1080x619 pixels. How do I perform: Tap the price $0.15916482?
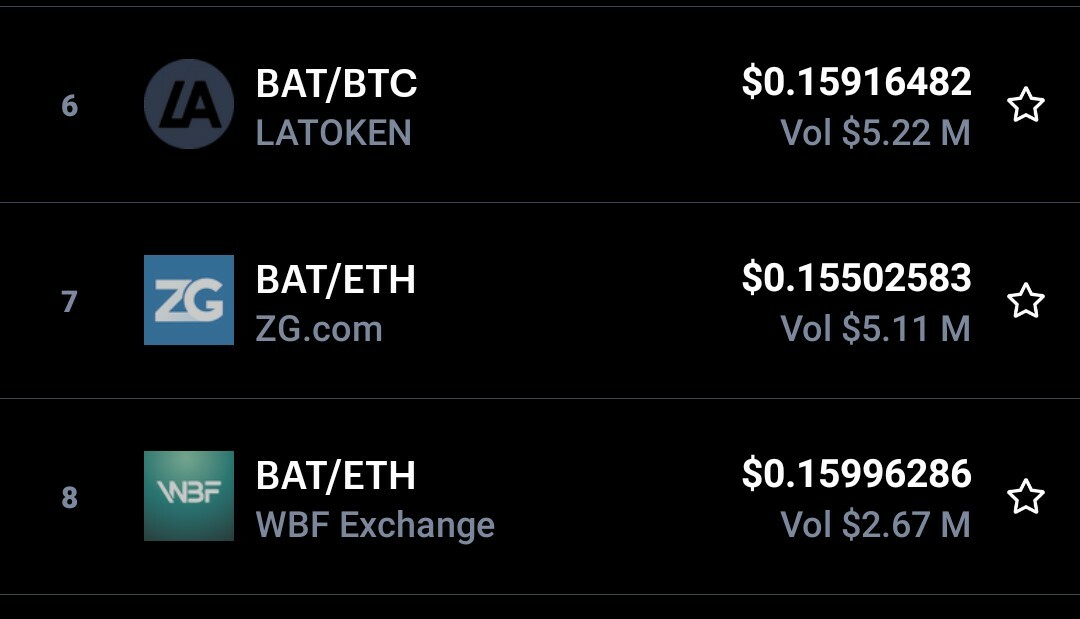(856, 82)
